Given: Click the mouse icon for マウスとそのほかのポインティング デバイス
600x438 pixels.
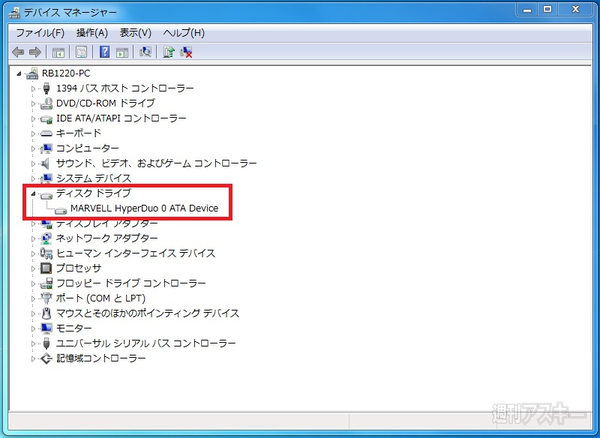Looking at the screenshot, I should (46, 313).
